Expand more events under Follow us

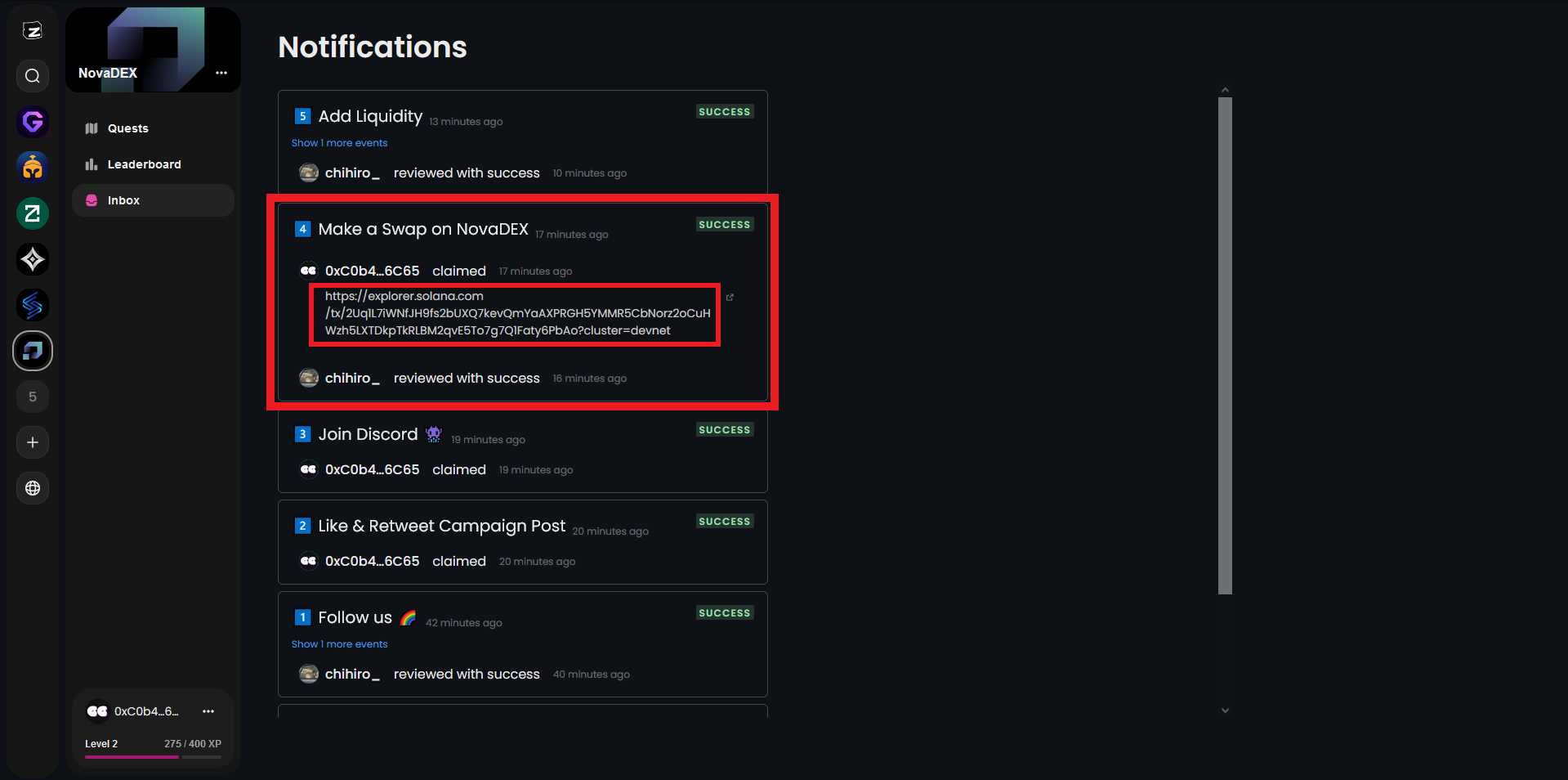(x=339, y=644)
